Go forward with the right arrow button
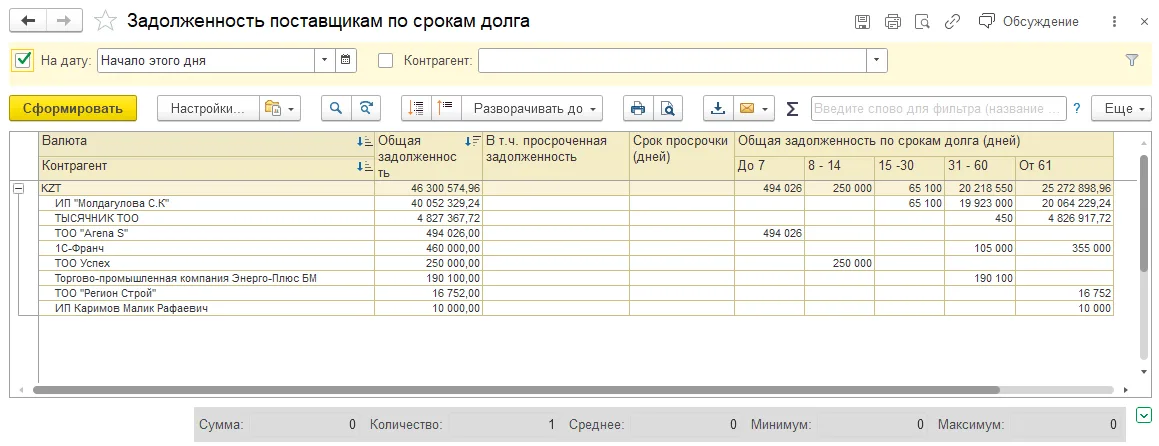The image size is (1159, 446). [x=64, y=21]
